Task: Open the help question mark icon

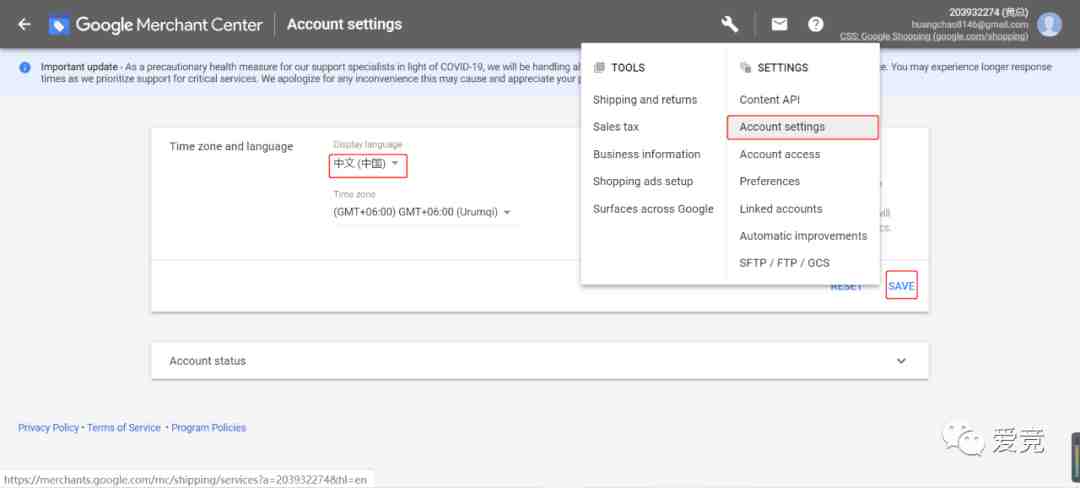Action: point(816,25)
